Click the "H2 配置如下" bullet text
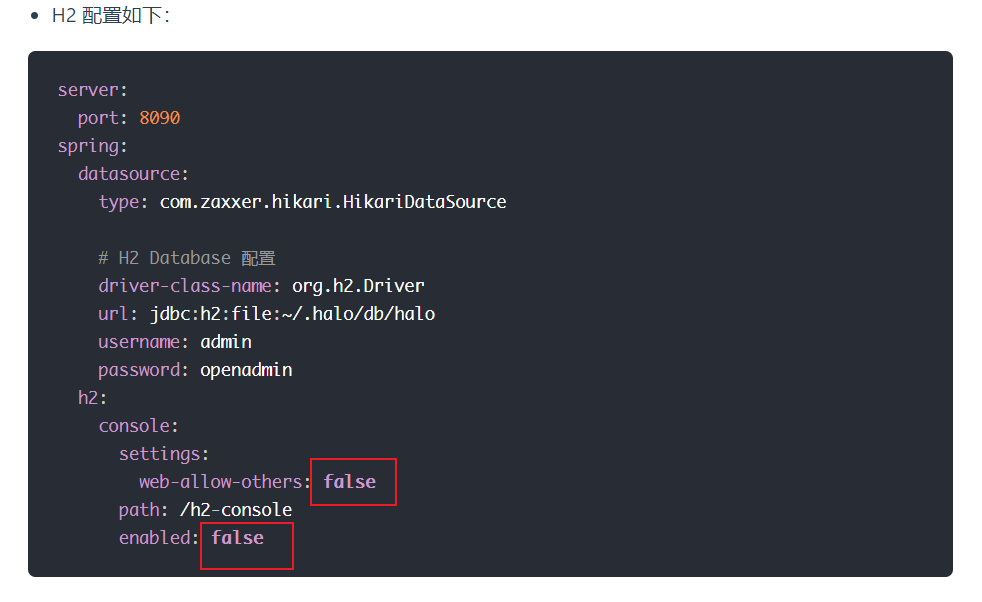This screenshot has height=602, width=982. [110, 16]
